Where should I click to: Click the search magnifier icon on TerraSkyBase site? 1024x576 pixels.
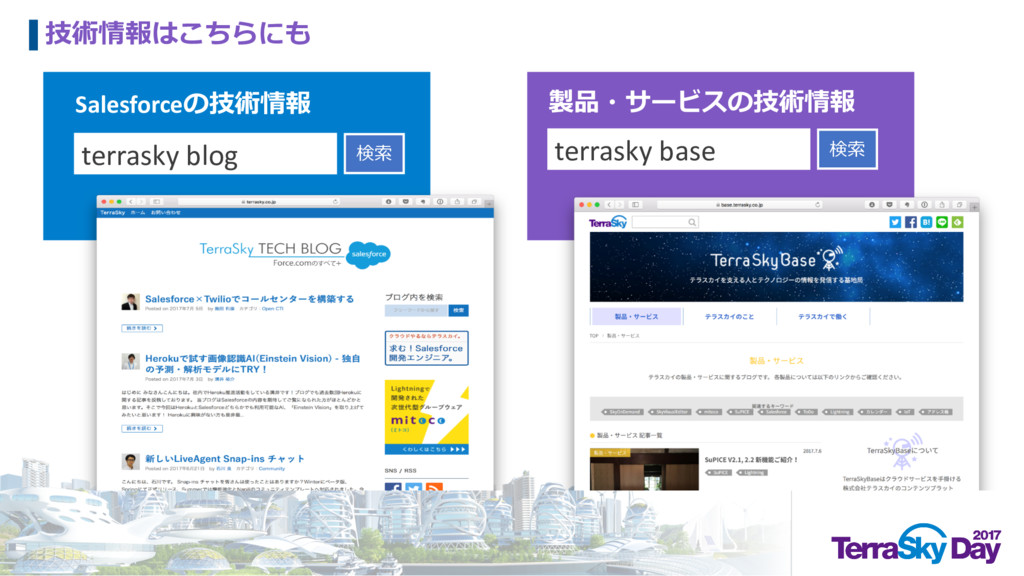[x=692, y=223]
